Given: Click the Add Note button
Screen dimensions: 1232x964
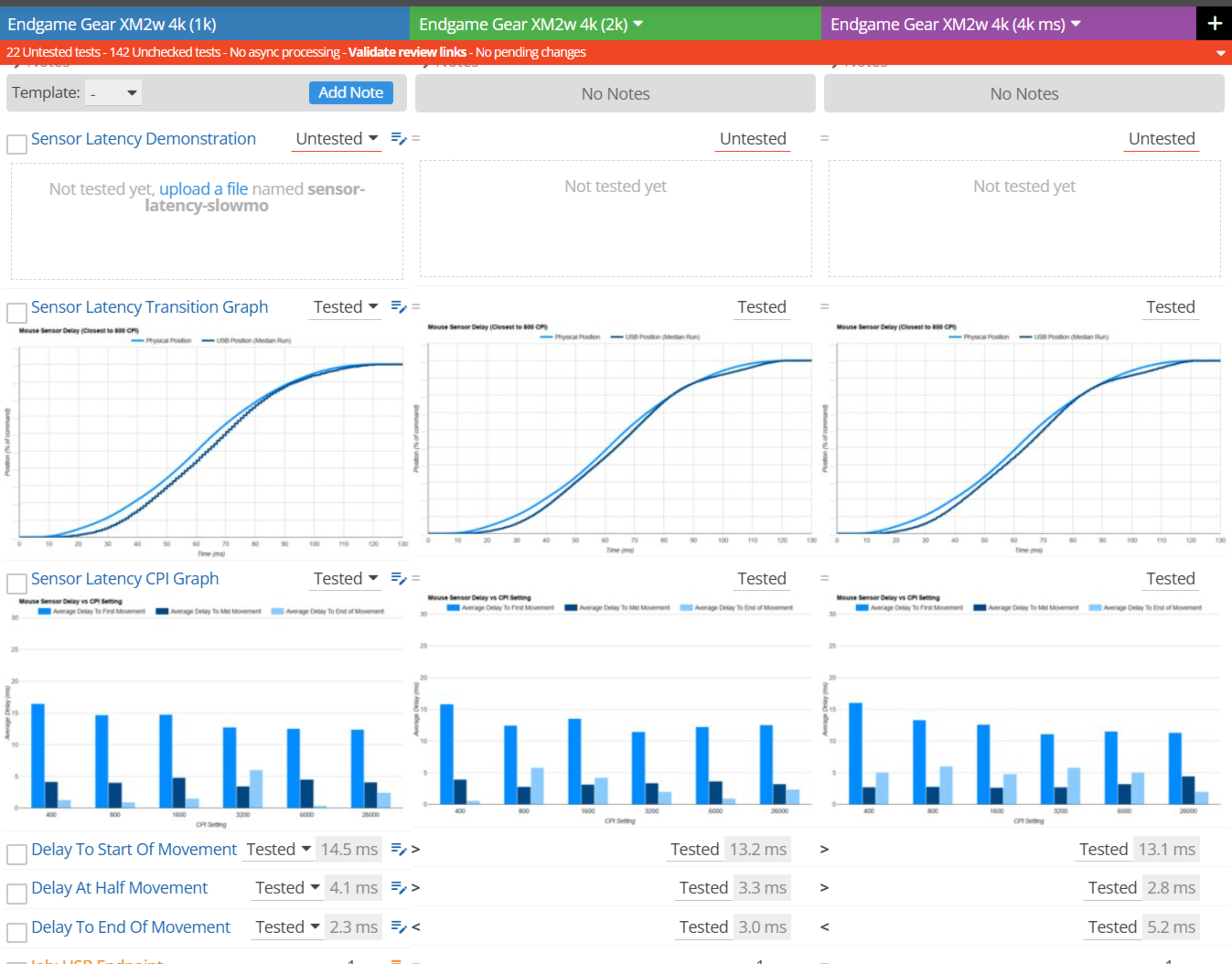Looking at the screenshot, I should (350, 93).
